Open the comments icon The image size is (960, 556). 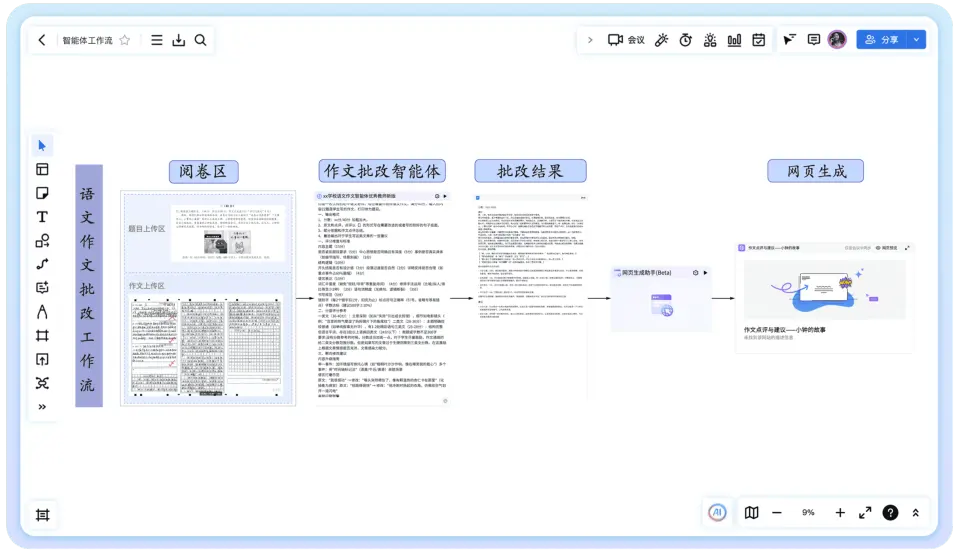tap(814, 40)
